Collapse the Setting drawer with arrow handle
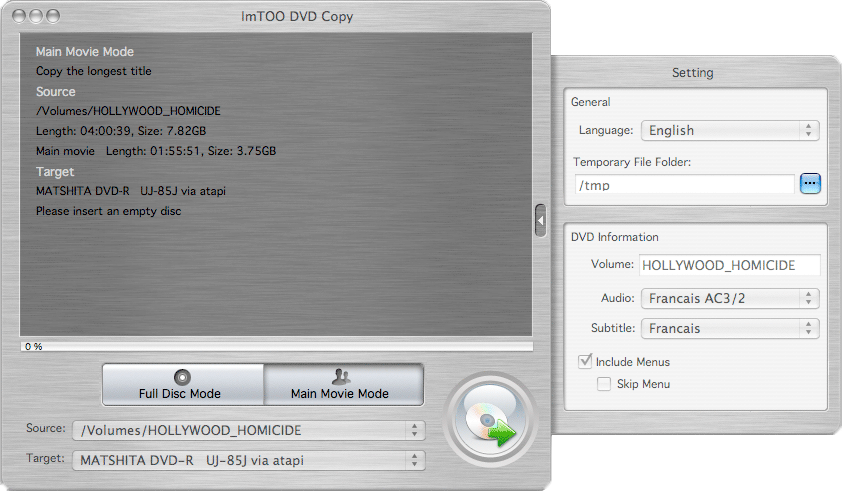 [x=541, y=220]
